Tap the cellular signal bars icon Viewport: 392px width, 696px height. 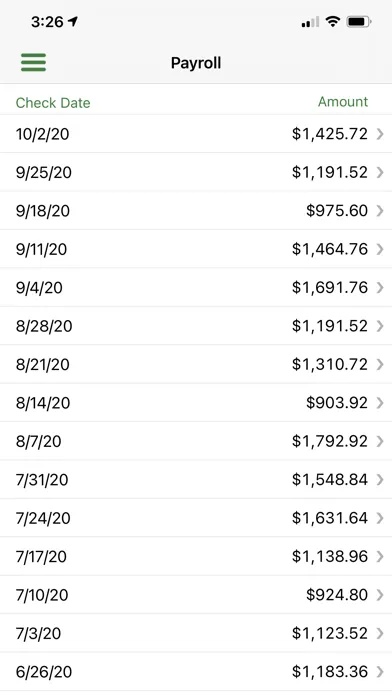[x=310, y=22]
